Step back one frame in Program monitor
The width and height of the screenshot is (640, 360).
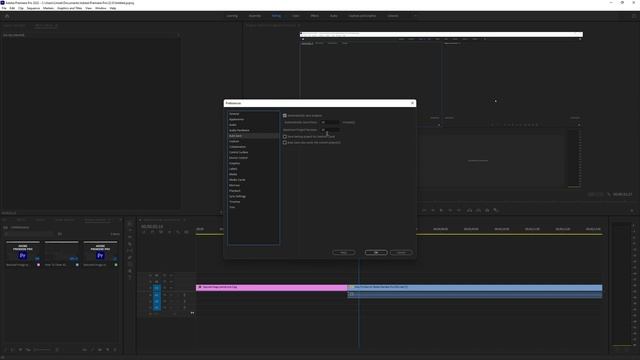pos(433,210)
